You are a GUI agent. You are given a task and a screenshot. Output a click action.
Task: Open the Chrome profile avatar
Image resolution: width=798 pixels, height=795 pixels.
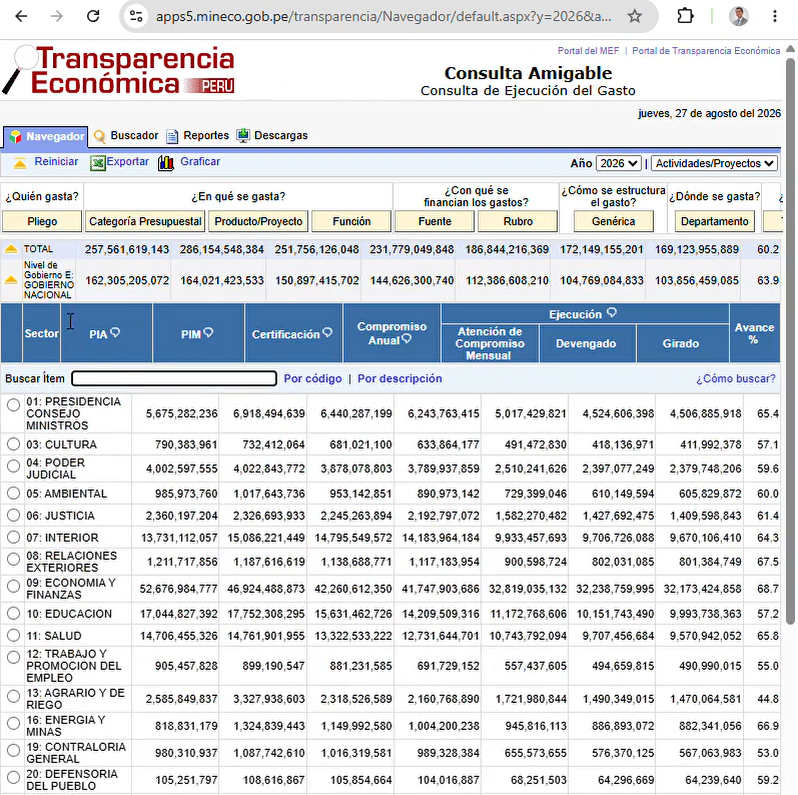[738, 16]
